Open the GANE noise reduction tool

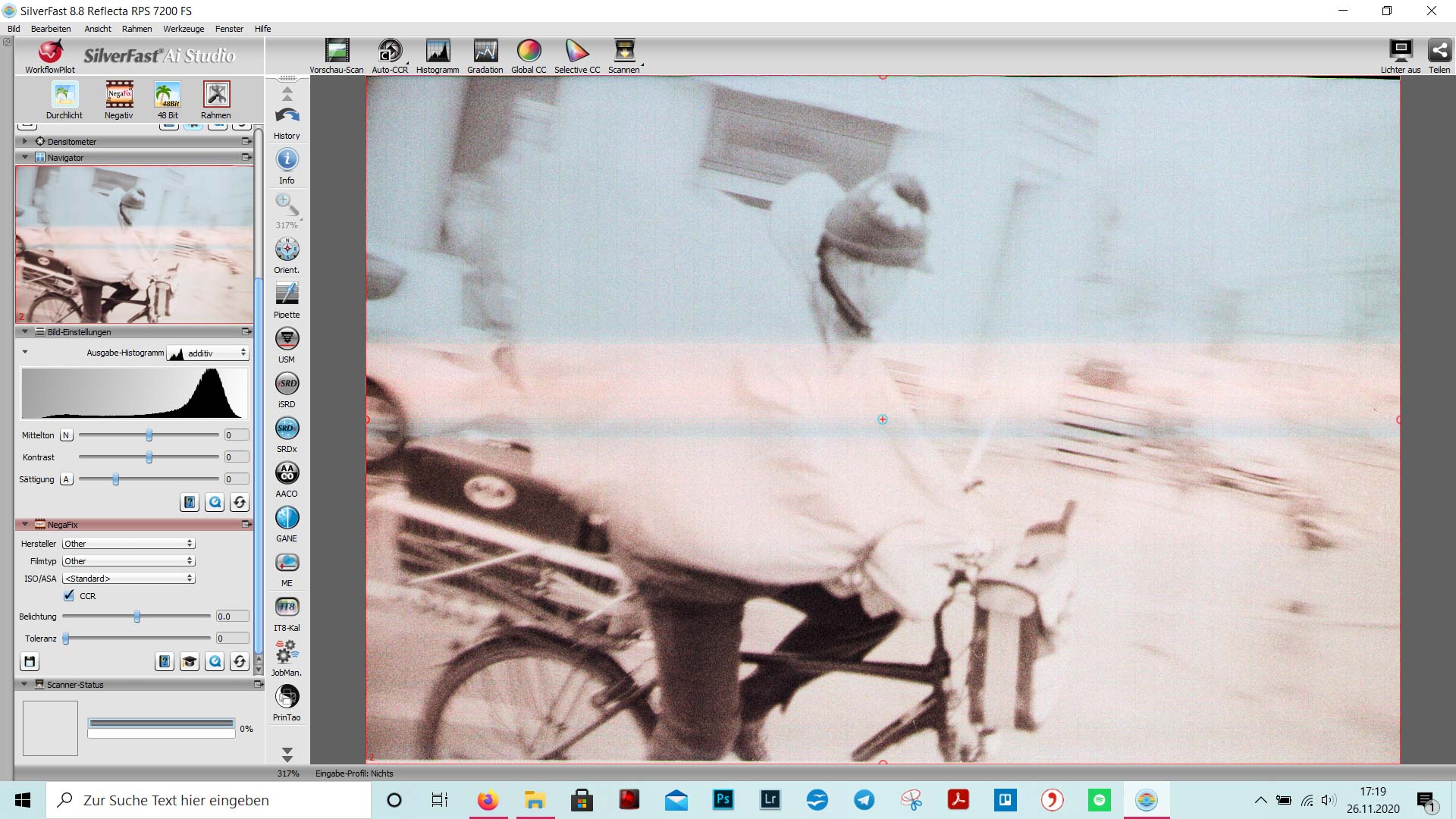[287, 523]
